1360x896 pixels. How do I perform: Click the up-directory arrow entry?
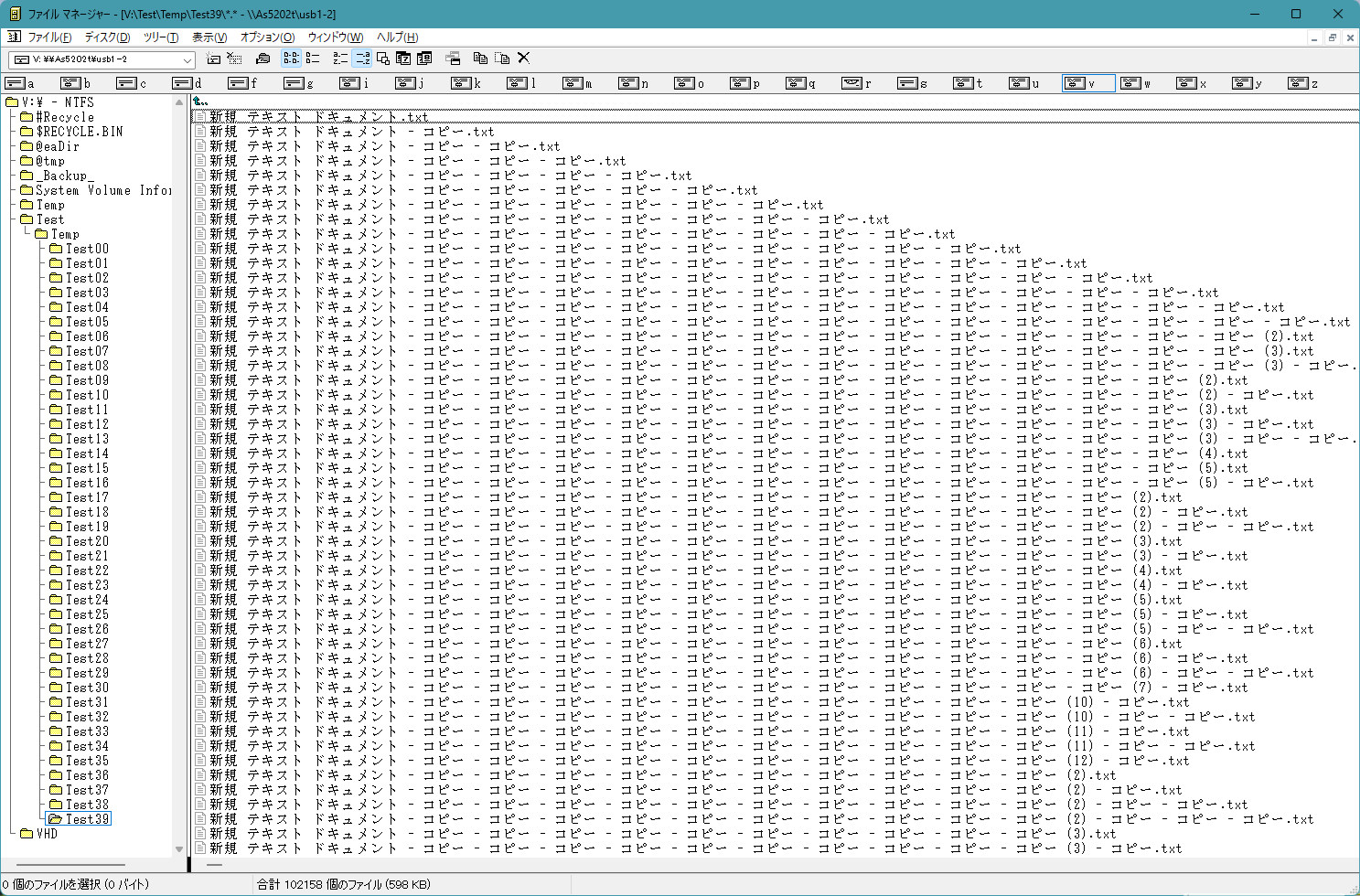point(200,102)
